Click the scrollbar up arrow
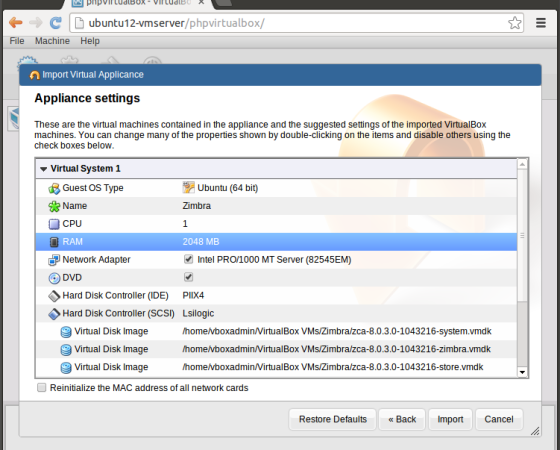This screenshot has width=560, height=450. 522,164
